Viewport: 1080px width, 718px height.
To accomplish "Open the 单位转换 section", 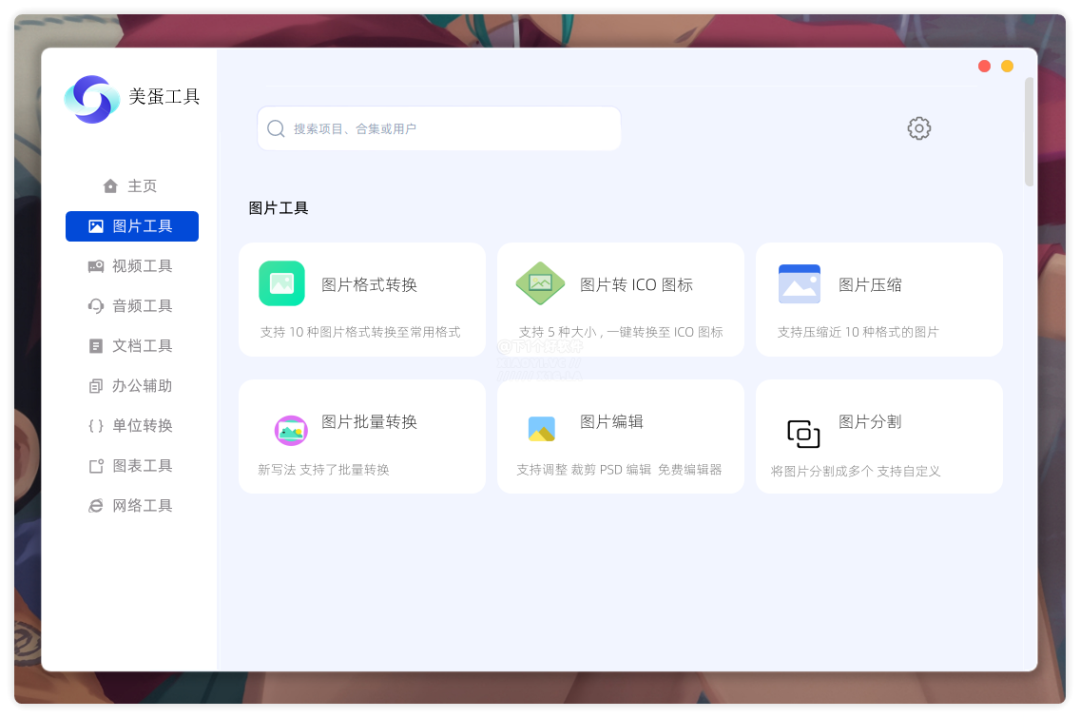I will 140,425.
